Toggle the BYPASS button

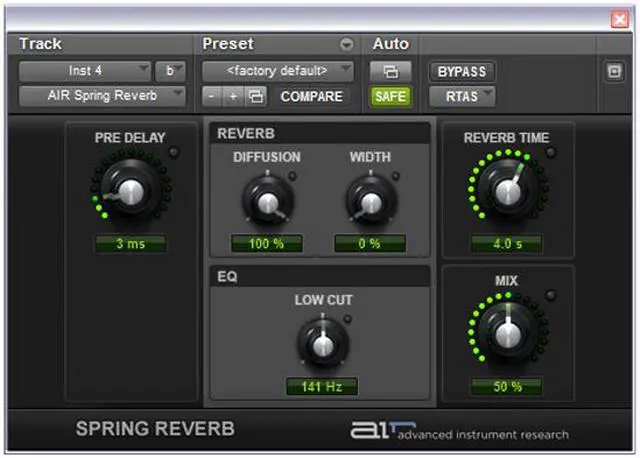[462, 71]
